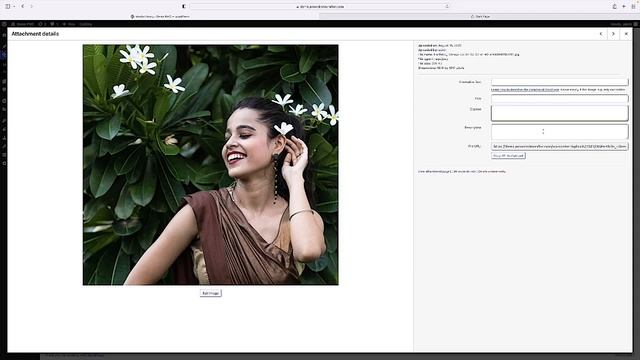Toggle the browser sidebar icon
The width and height of the screenshot is (640, 360).
(x=8, y=6)
